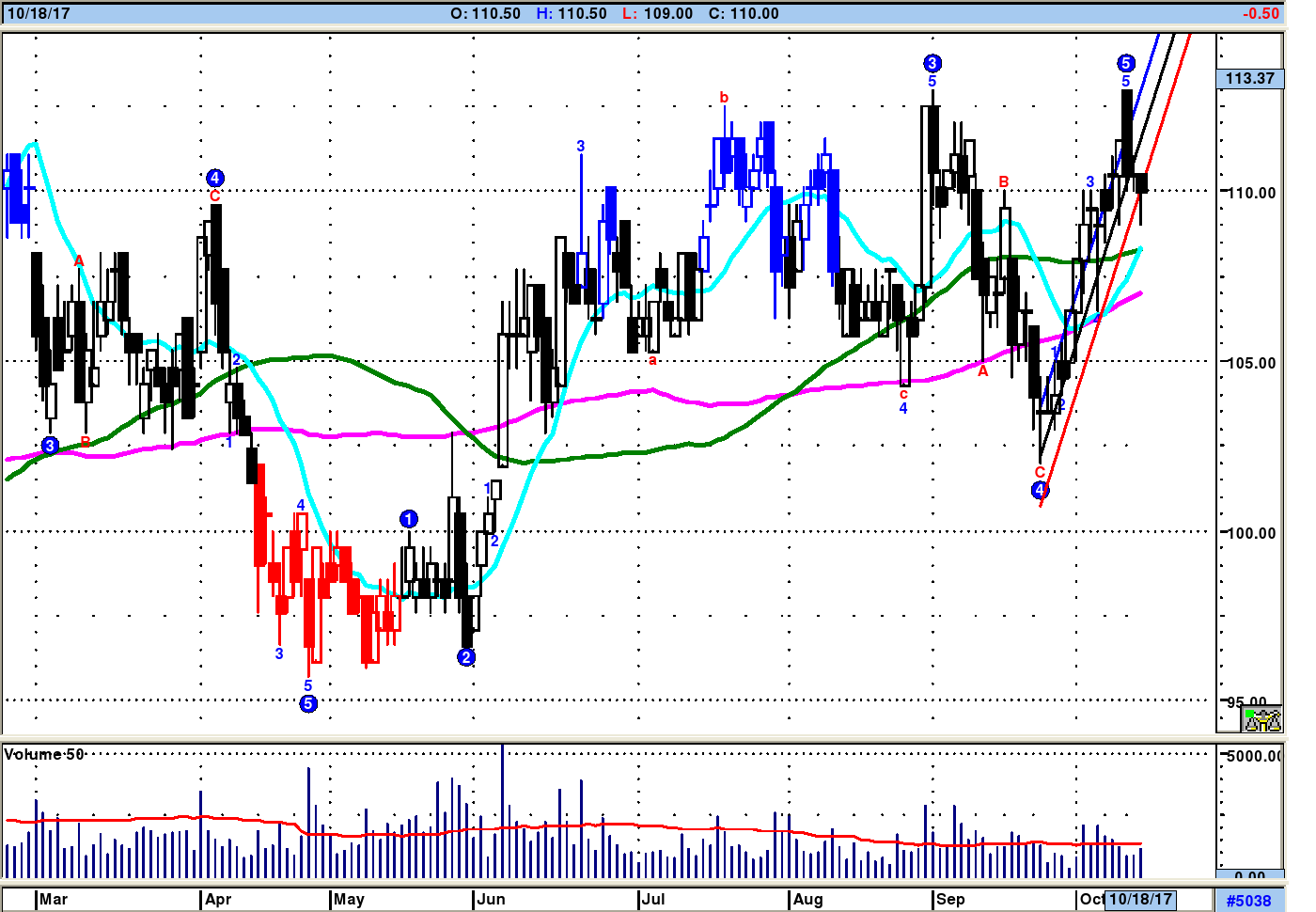Select the circled 5 wave label below the May low
Screen dimensions: 1316x912
[x=308, y=703]
